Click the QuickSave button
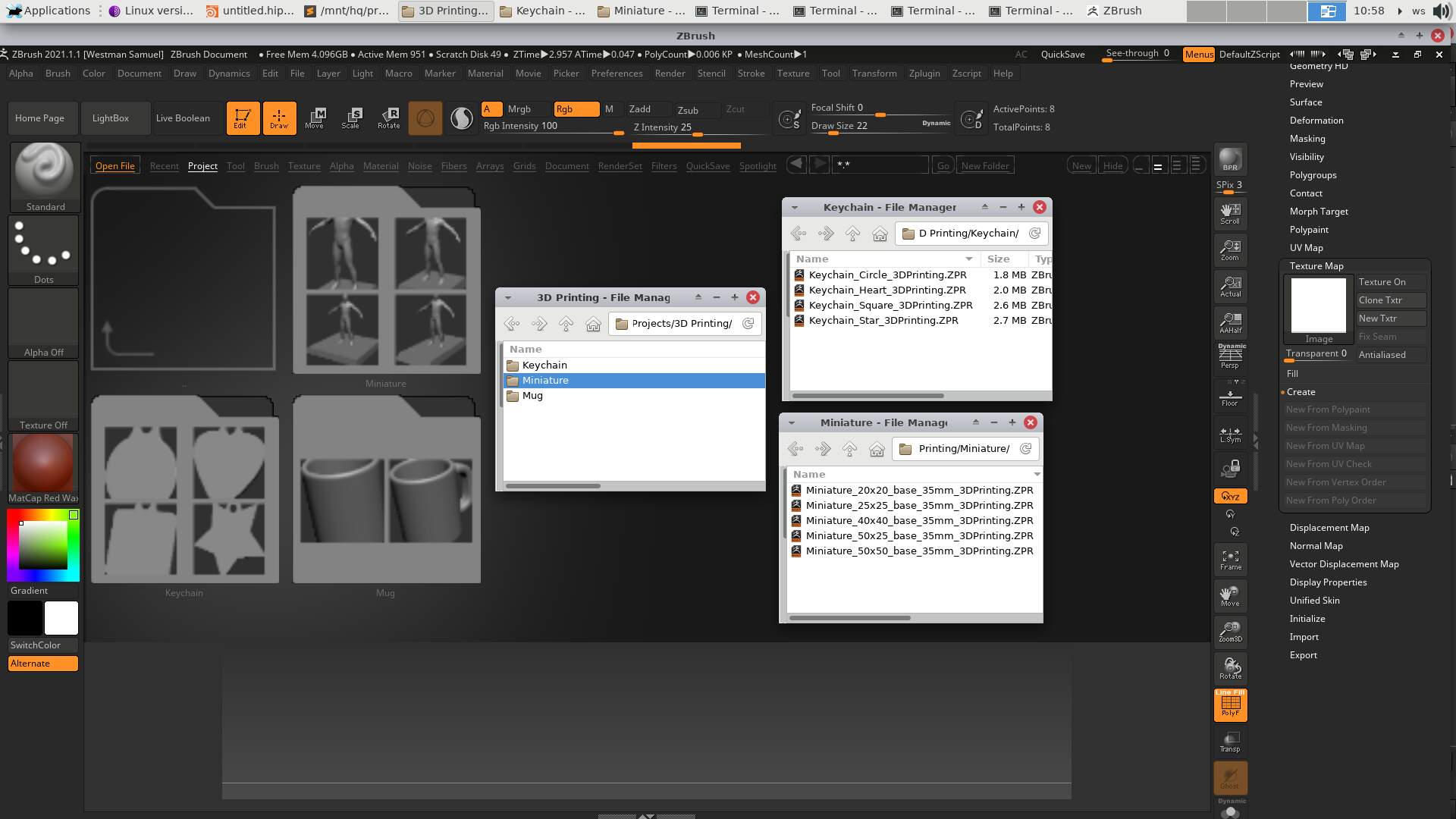This screenshot has width=1456, height=819. (1062, 55)
